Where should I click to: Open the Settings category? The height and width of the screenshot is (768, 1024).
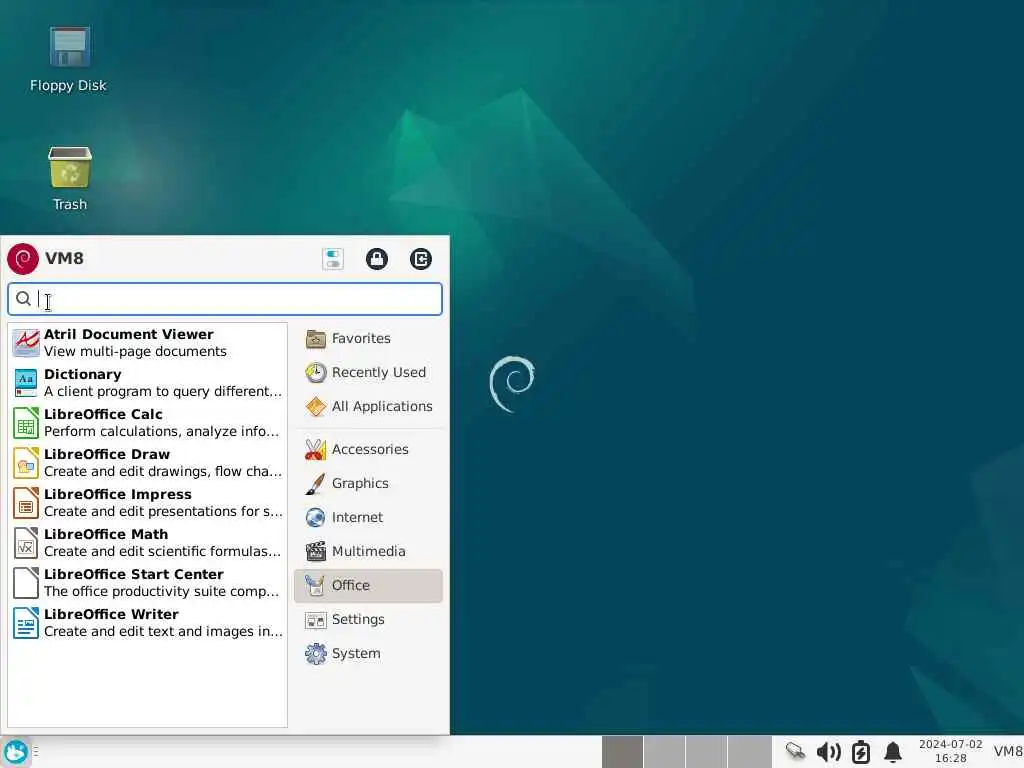coord(368,619)
